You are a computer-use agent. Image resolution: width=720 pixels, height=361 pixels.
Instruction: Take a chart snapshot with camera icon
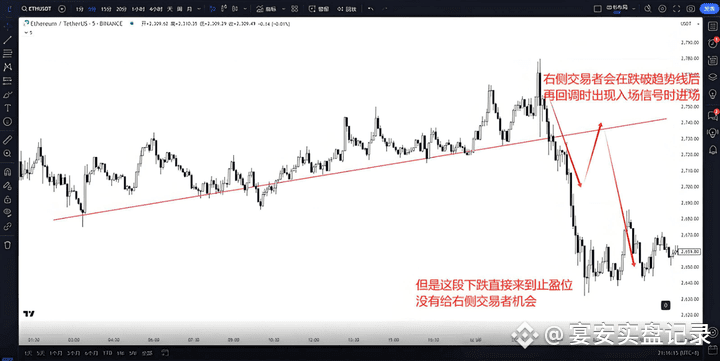(x=691, y=8)
